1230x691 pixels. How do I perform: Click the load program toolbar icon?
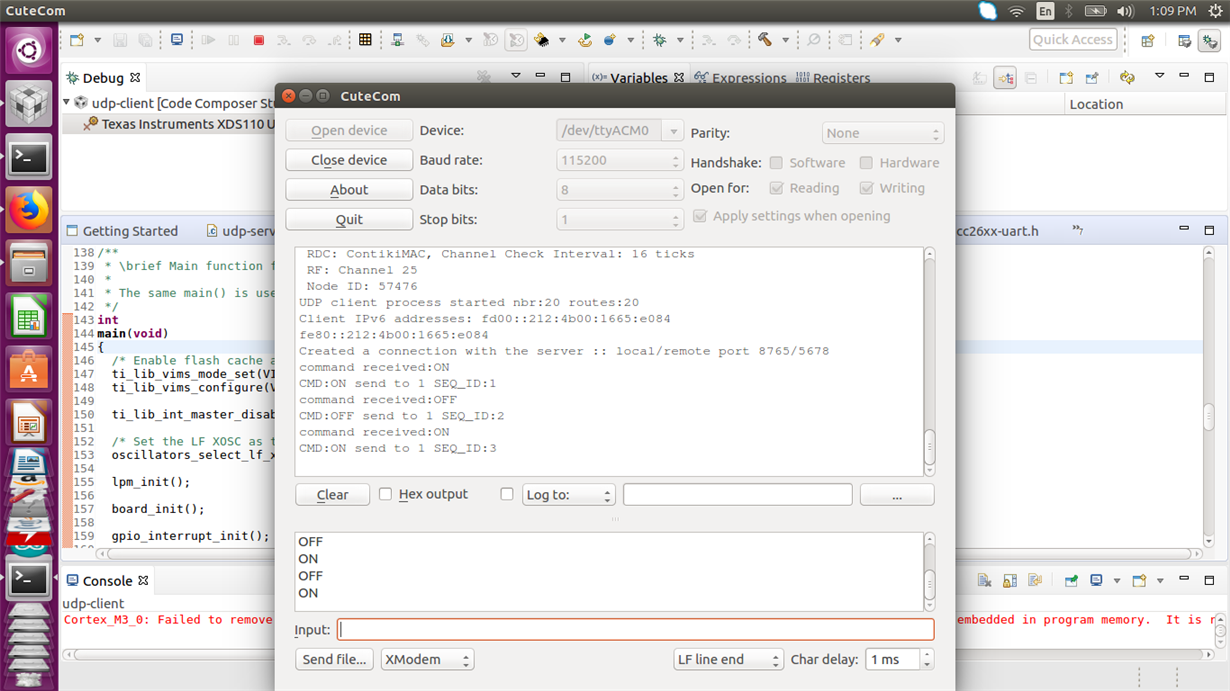[x=448, y=40]
